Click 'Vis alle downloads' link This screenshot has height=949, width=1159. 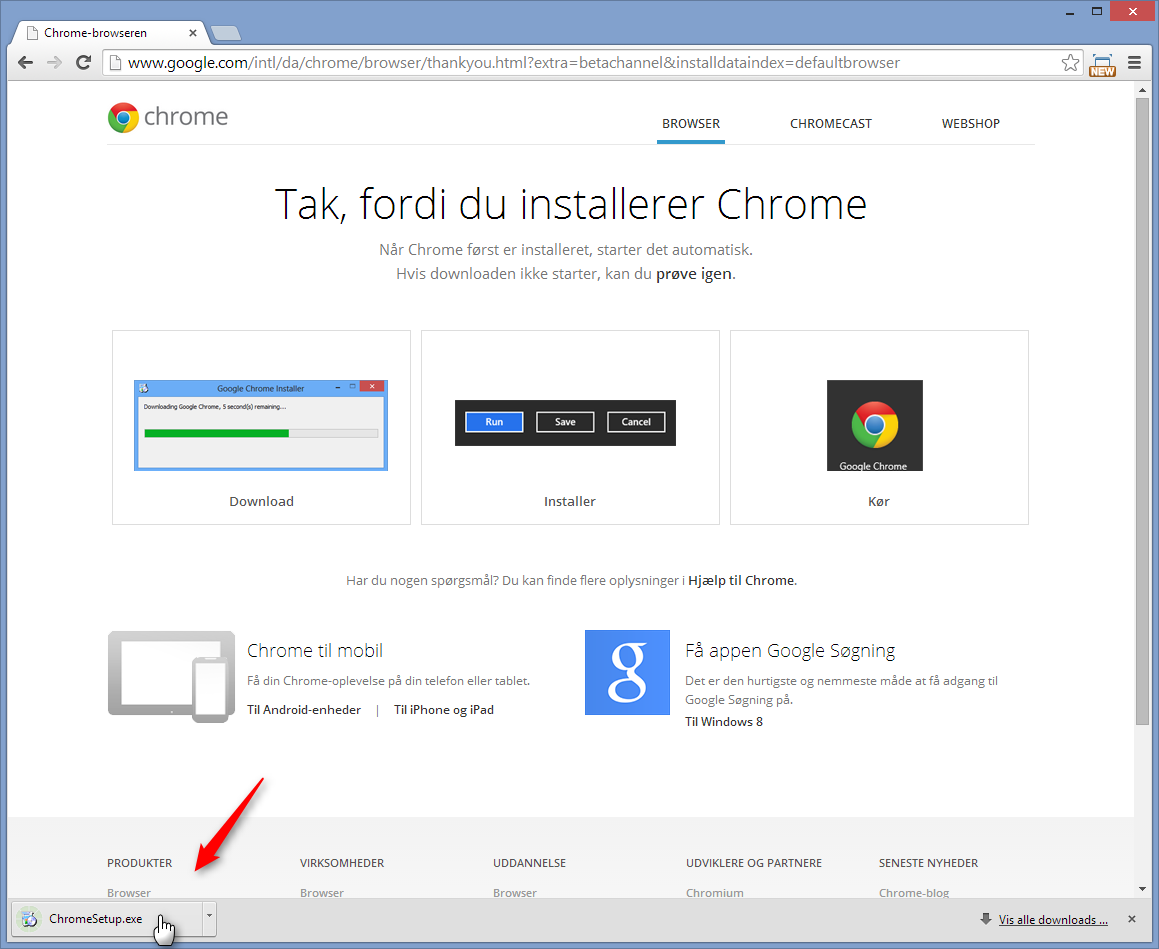(1053, 920)
